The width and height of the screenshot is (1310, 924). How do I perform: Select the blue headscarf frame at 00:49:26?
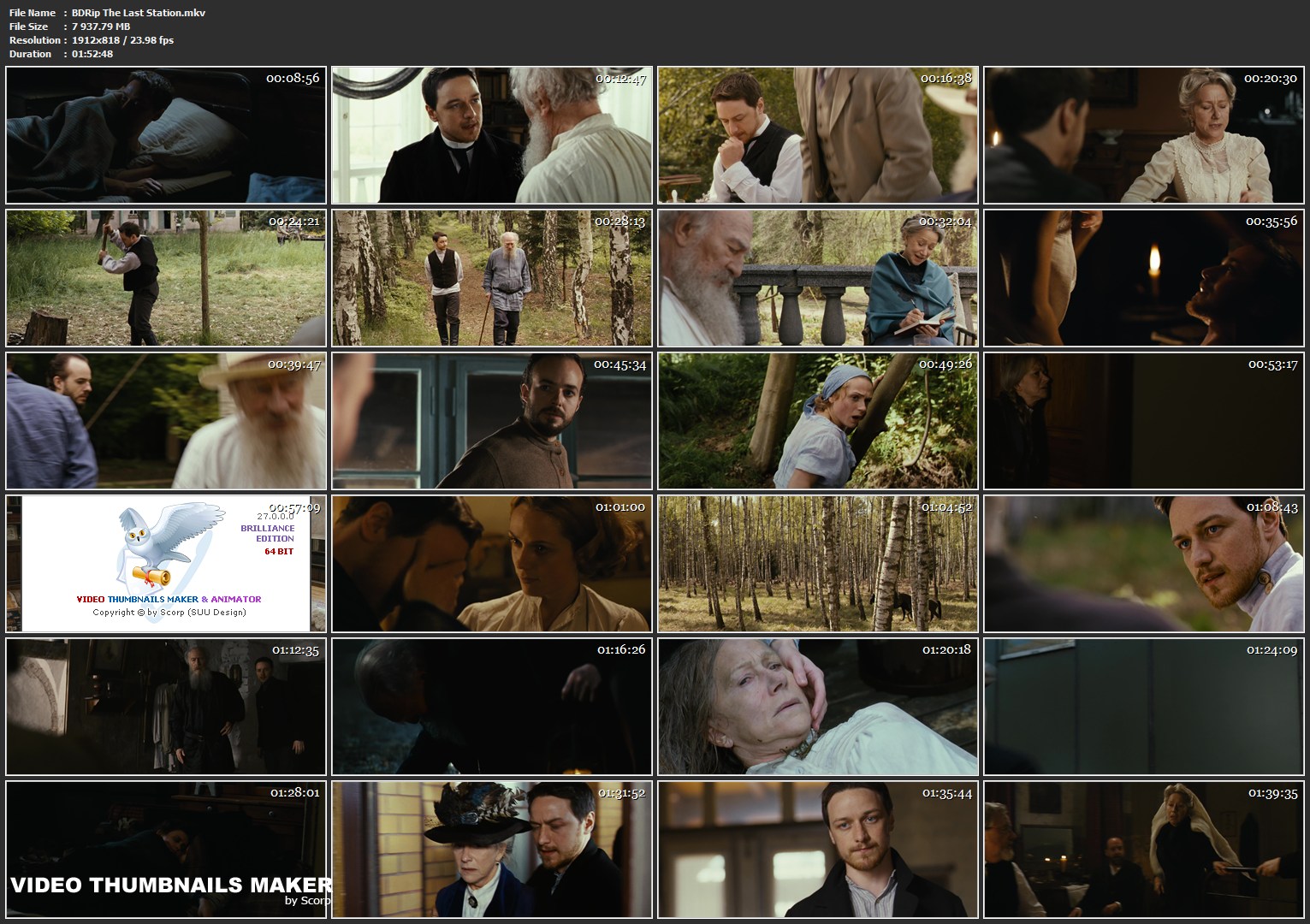pos(818,421)
